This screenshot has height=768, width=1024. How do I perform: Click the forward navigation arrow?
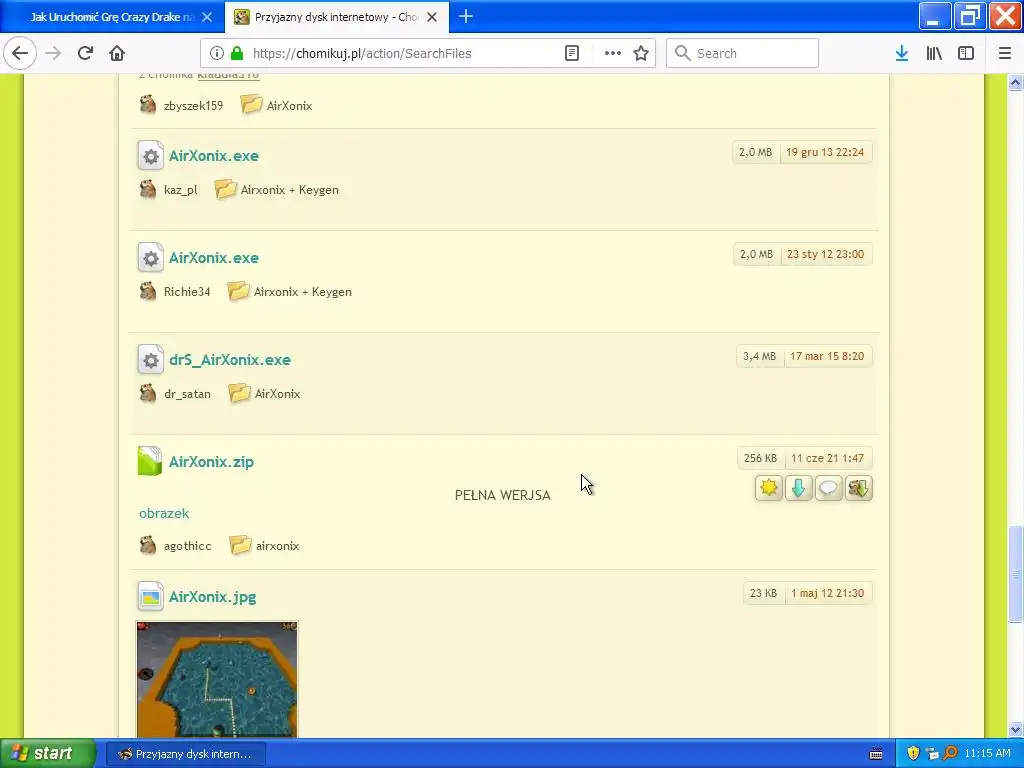click(x=53, y=54)
